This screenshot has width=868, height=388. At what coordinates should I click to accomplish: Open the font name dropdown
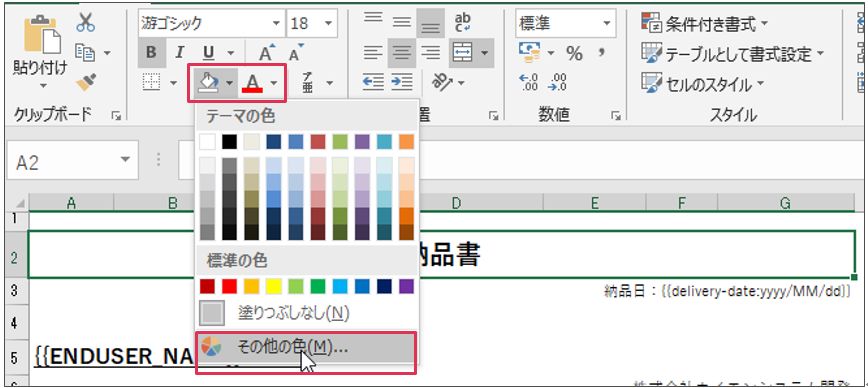(276, 23)
